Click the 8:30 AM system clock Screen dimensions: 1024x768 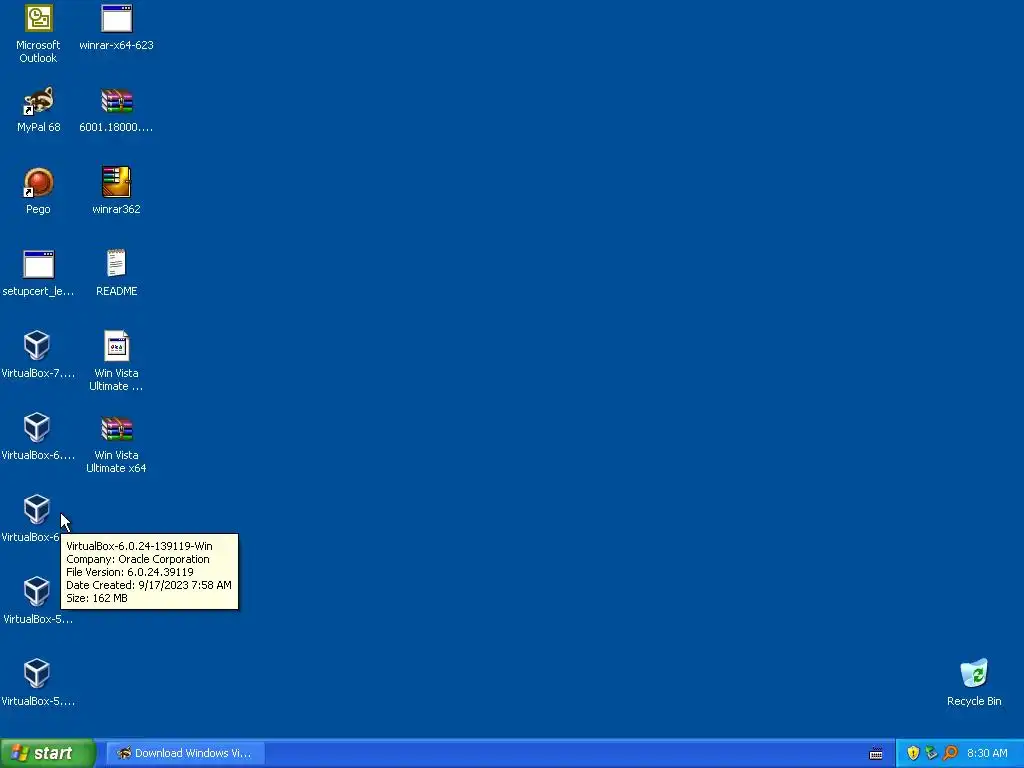[987, 753]
